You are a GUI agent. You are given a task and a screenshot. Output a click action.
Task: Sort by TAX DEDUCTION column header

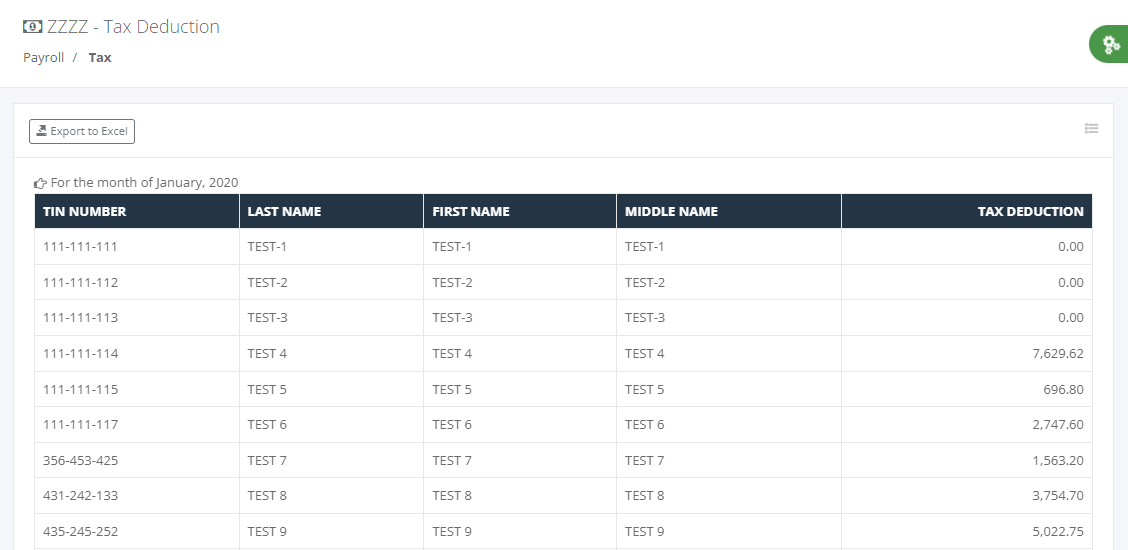click(x=967, y=211)
